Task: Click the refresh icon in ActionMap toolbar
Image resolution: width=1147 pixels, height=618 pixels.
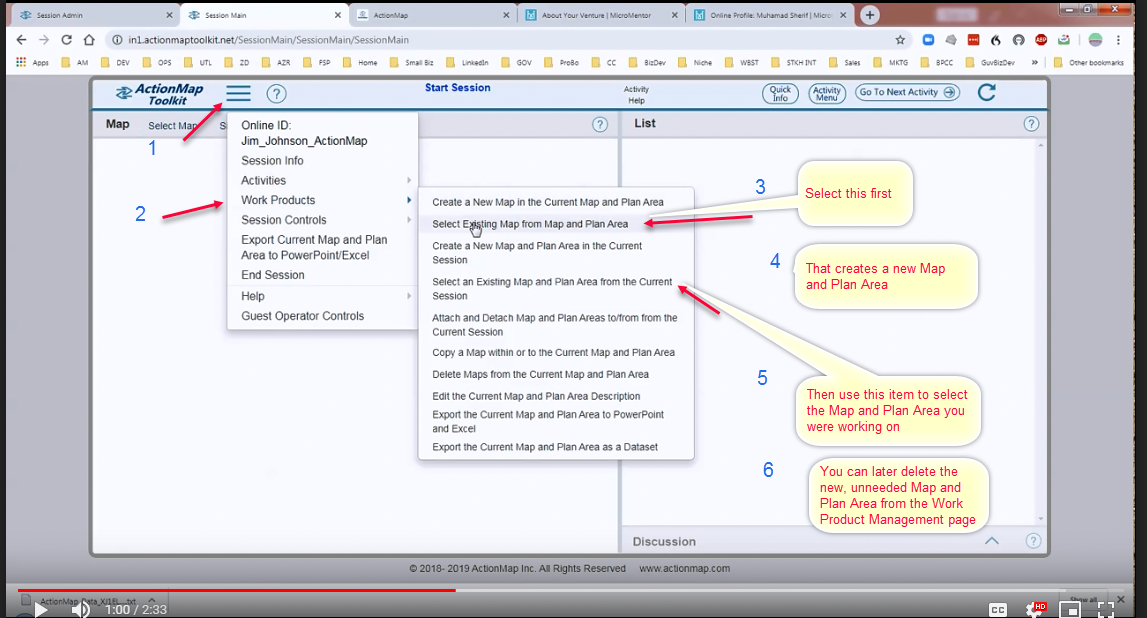Action: (986, 93)
